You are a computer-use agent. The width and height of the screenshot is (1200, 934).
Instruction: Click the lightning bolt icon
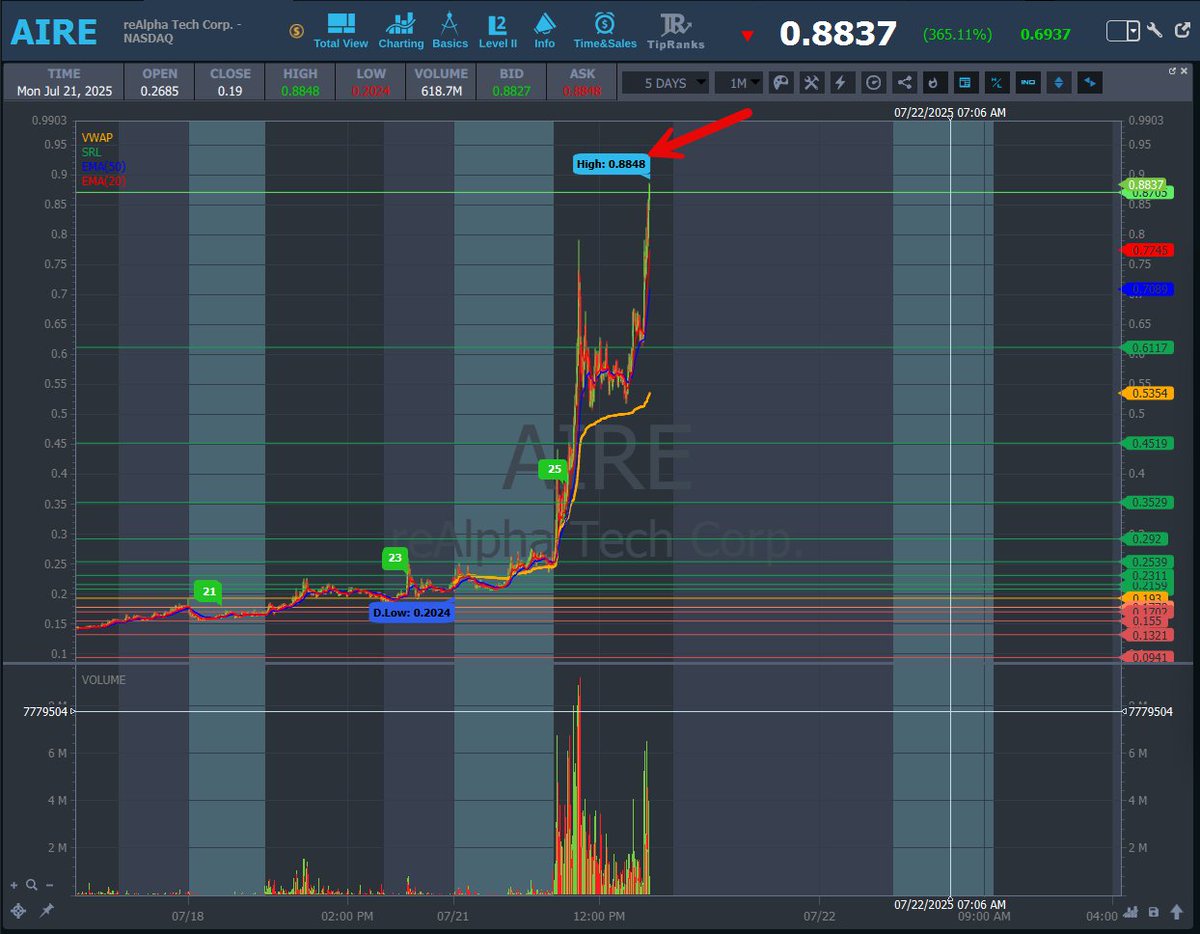(x=842, y=83)
